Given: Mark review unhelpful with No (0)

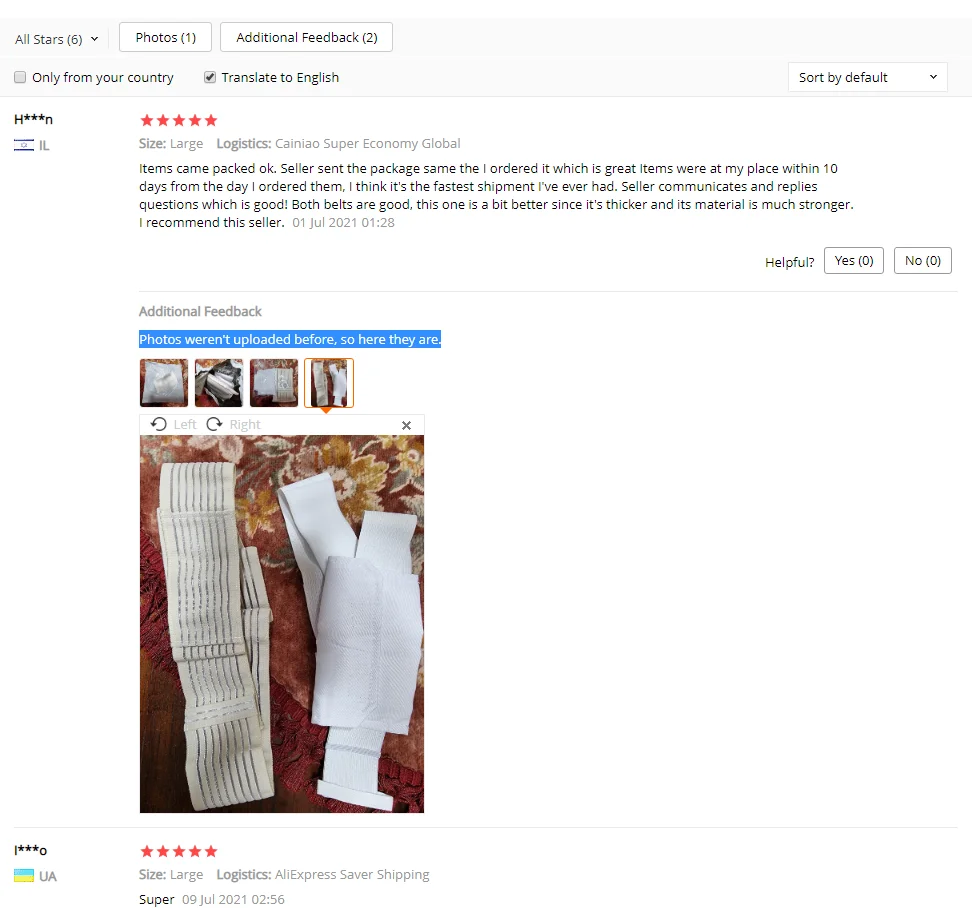Looking at the screenshot, I should point(922,261).
